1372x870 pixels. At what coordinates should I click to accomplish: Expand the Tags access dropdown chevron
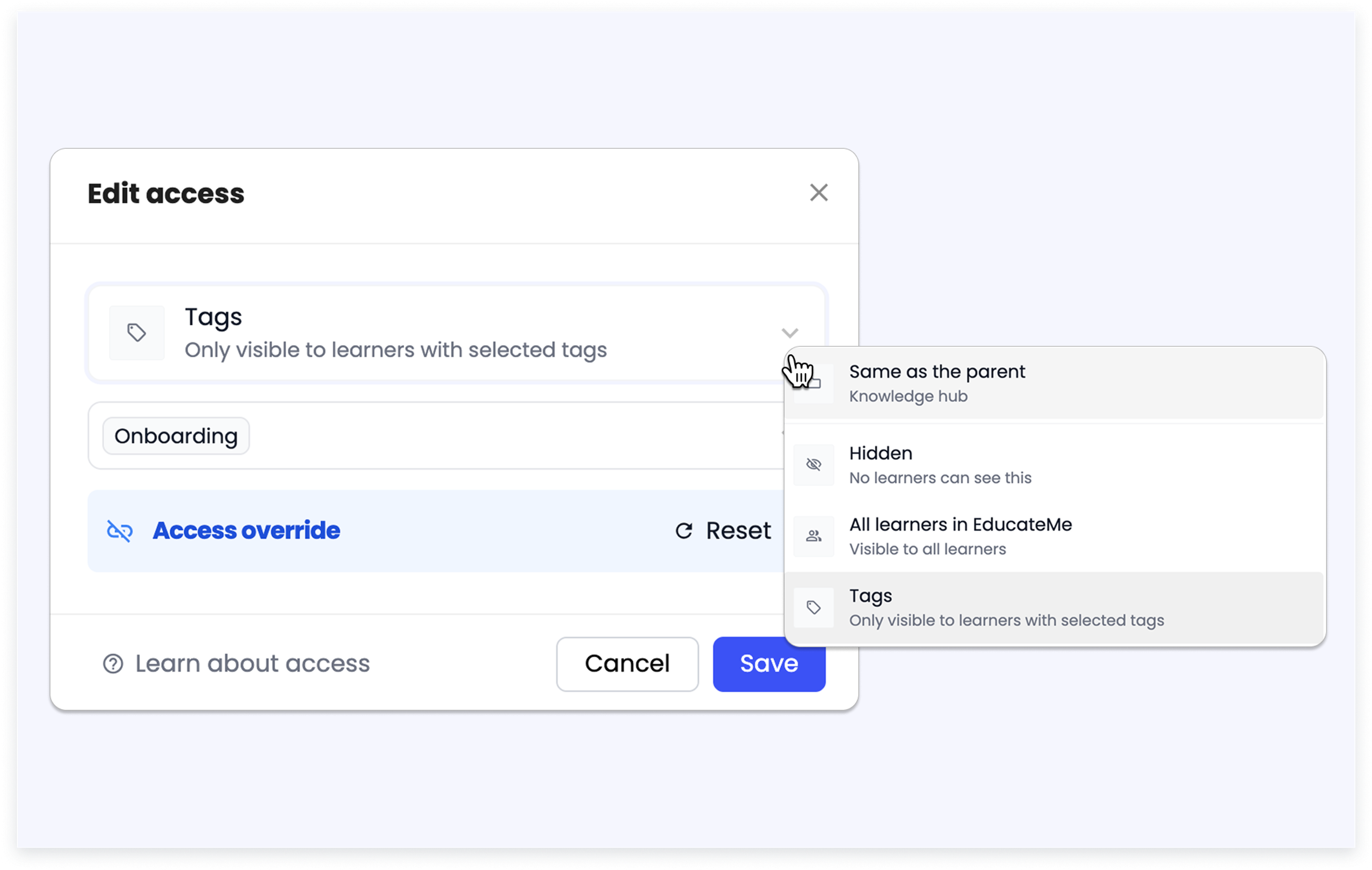point(789,333)
